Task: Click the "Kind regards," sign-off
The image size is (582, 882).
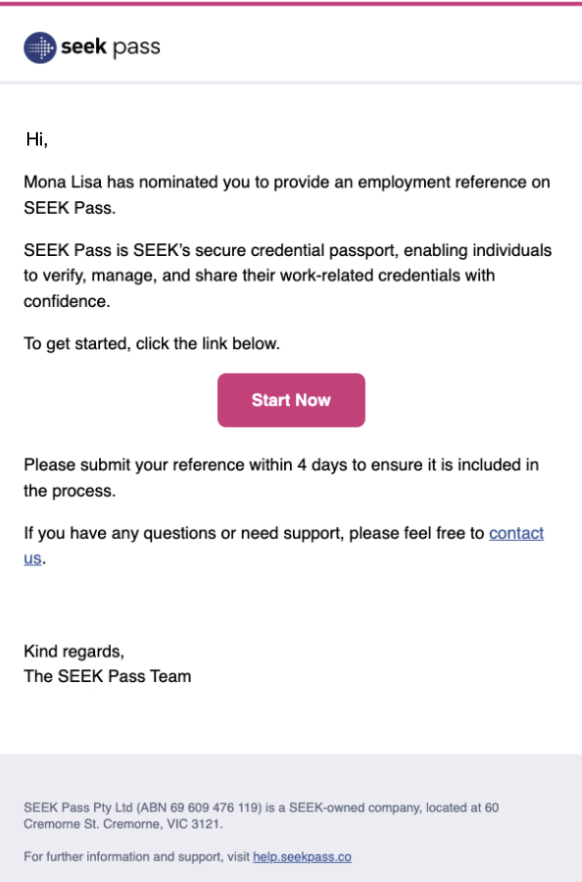Action: [74, 651]
